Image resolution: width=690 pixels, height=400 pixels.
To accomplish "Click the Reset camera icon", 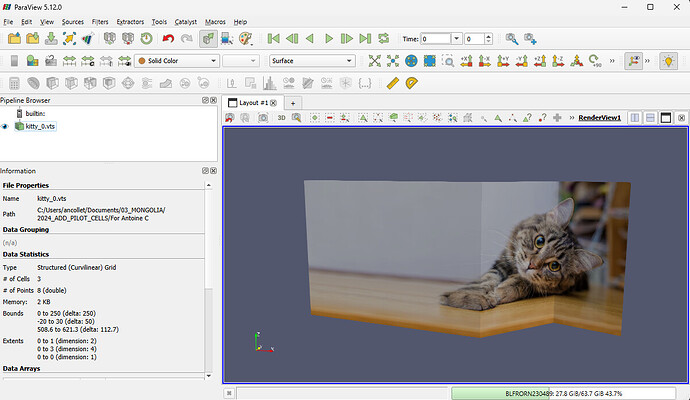I will (376, 61).
